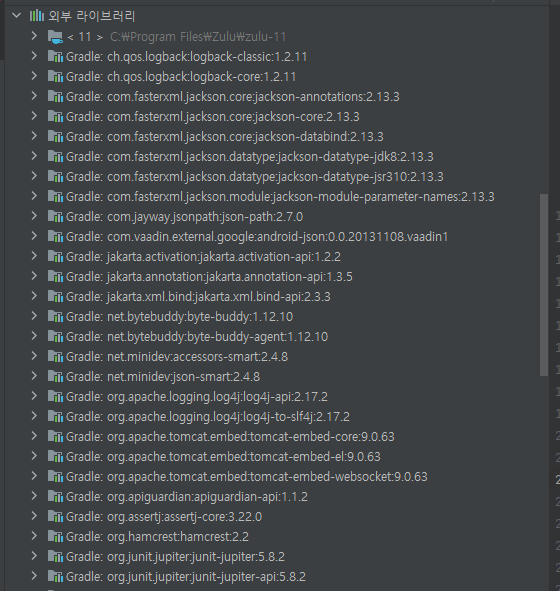The image size is (560, 591).
Task: Click library icon of jackson-annotations:2.13.3
Action: pos(55,96)
